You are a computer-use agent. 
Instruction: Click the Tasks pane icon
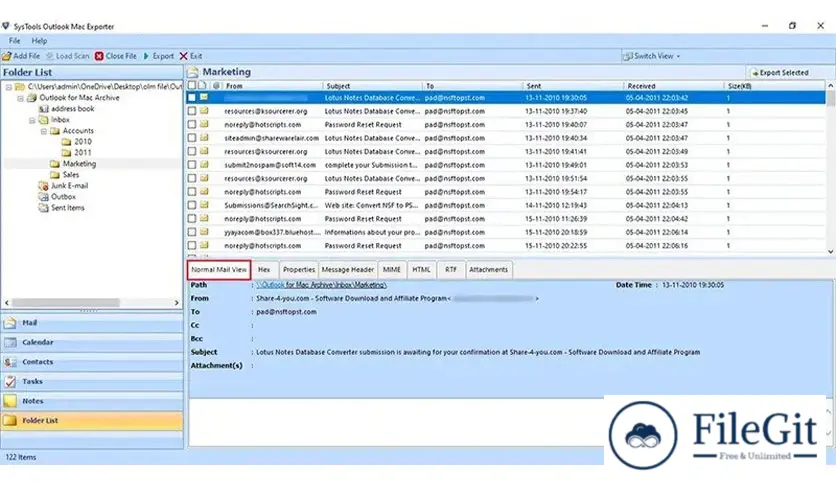pos(10,381)
